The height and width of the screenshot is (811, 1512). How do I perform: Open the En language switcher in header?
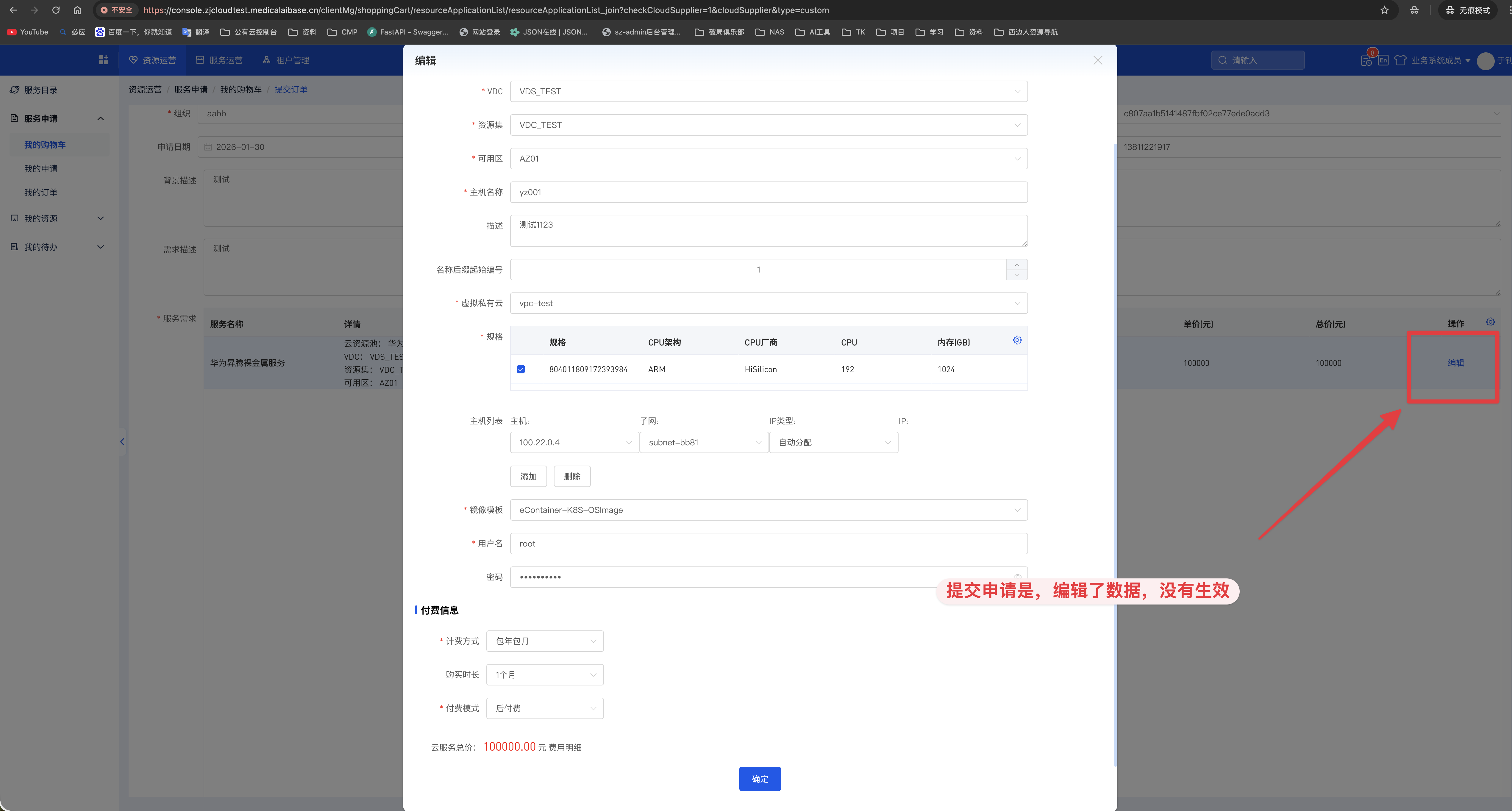(x=1383, y=60)
